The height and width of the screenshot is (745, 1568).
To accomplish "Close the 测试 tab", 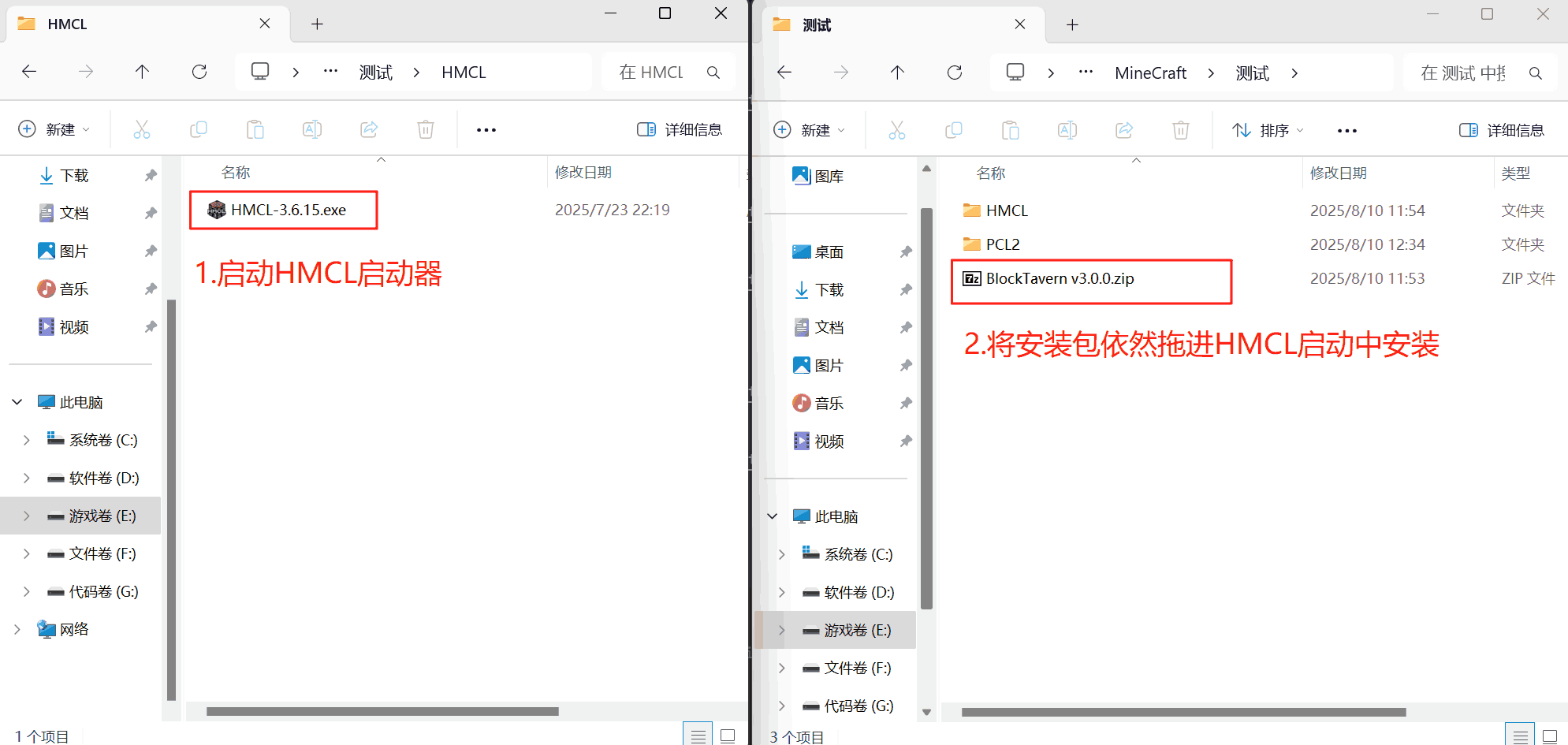I will (x=1020, y=24).
